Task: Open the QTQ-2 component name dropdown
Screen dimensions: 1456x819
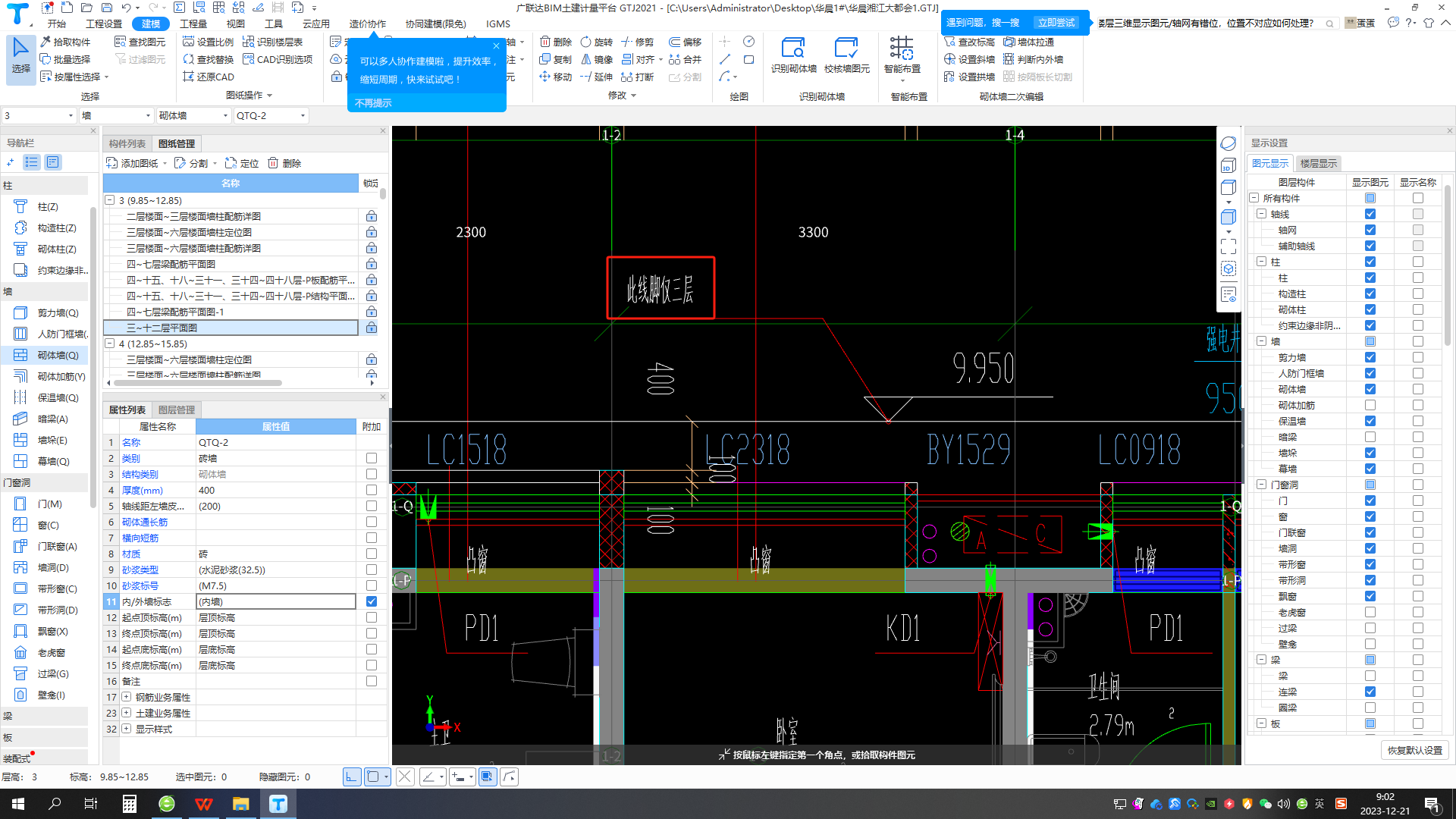Action: pyautogui.click(x=303, y=115)
